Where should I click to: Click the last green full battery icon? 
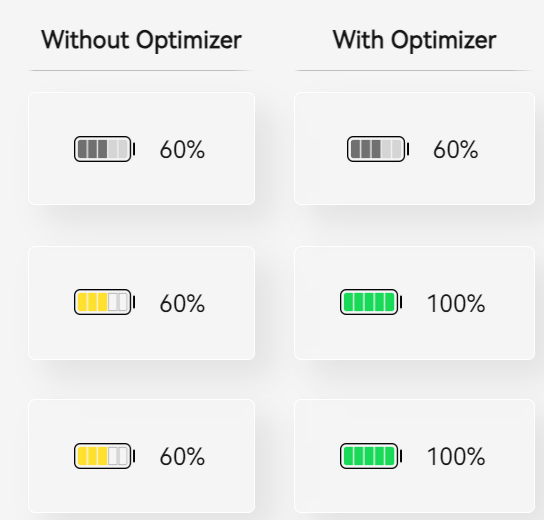click(x=371, y=456)
